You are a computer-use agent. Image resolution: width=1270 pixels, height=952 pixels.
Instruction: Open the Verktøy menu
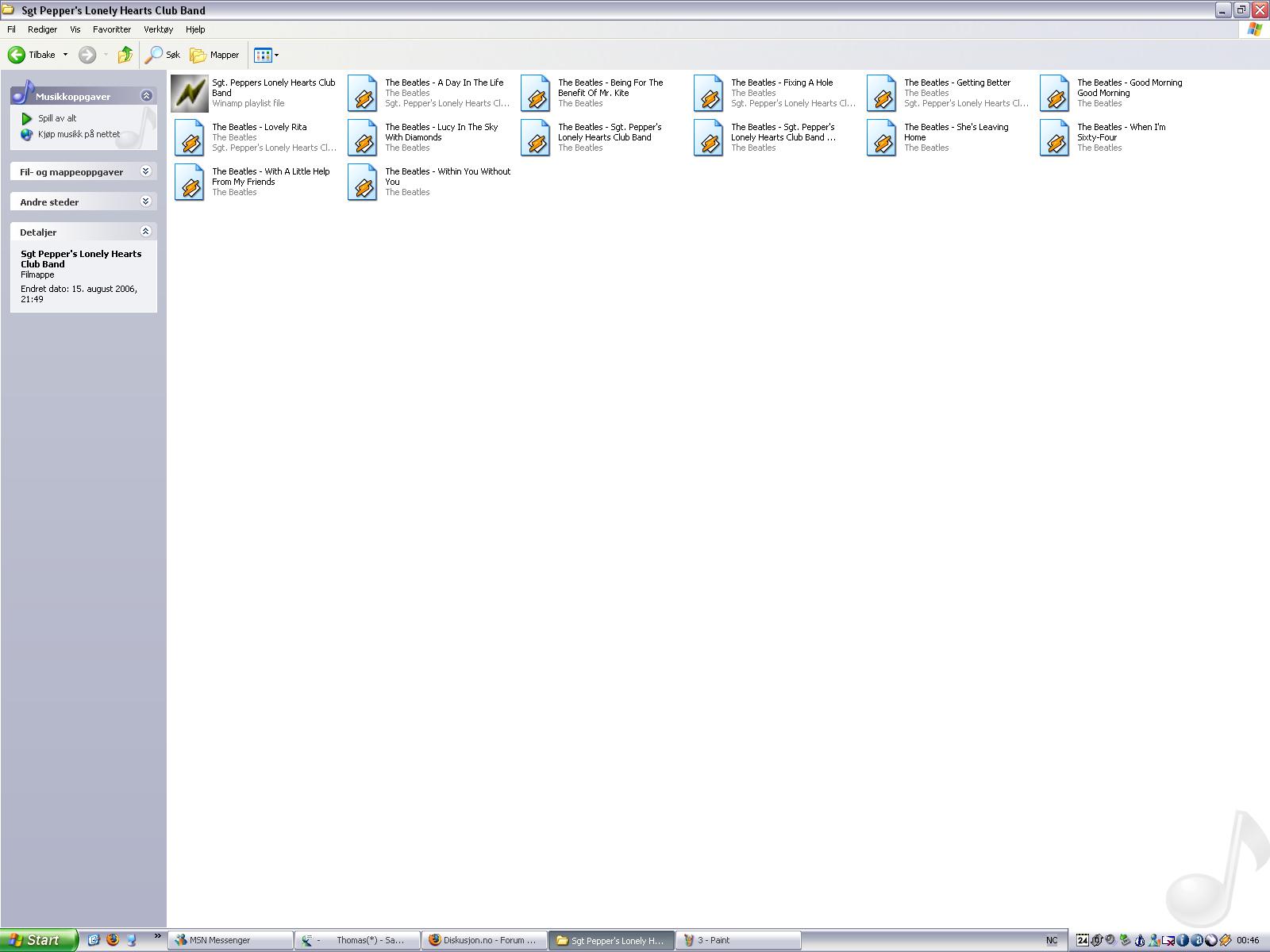coord(158,29)
